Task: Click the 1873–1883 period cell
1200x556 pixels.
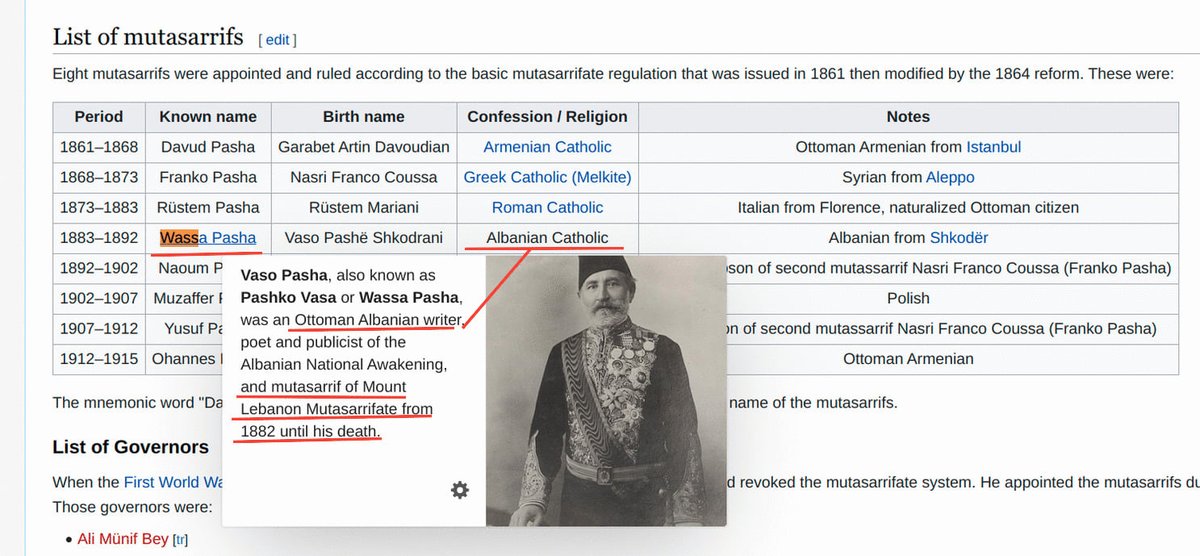Action: point(99,208)
